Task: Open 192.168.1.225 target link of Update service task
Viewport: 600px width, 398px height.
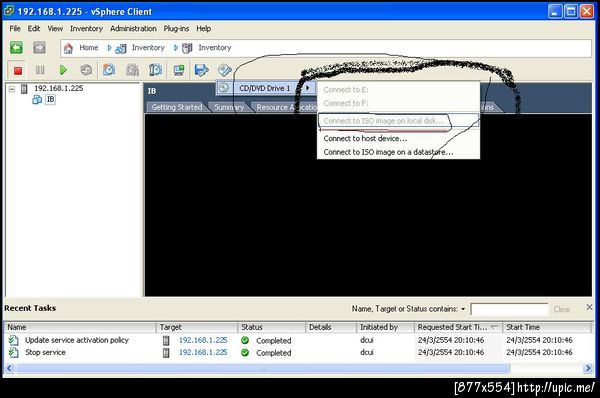Action: (x=203, y=340)
